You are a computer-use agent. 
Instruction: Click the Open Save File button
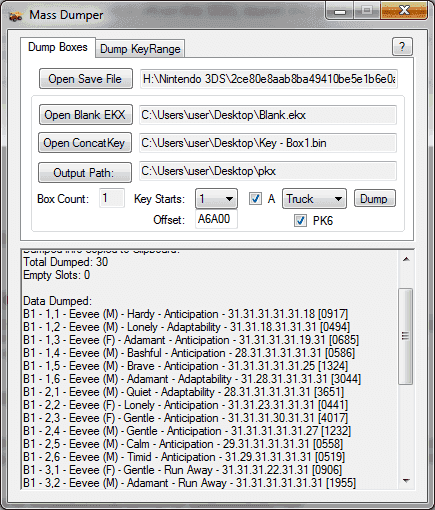tap(86, 79)
